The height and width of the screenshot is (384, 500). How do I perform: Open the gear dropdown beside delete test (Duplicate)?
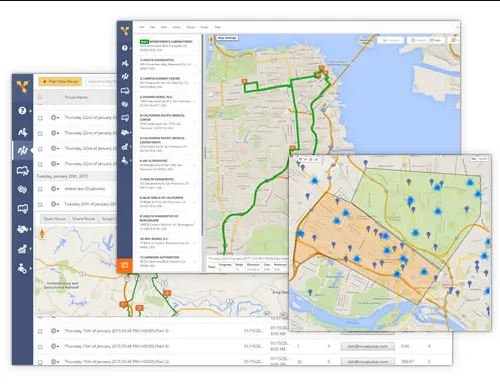pyautogui.click(x=54, y=189)
